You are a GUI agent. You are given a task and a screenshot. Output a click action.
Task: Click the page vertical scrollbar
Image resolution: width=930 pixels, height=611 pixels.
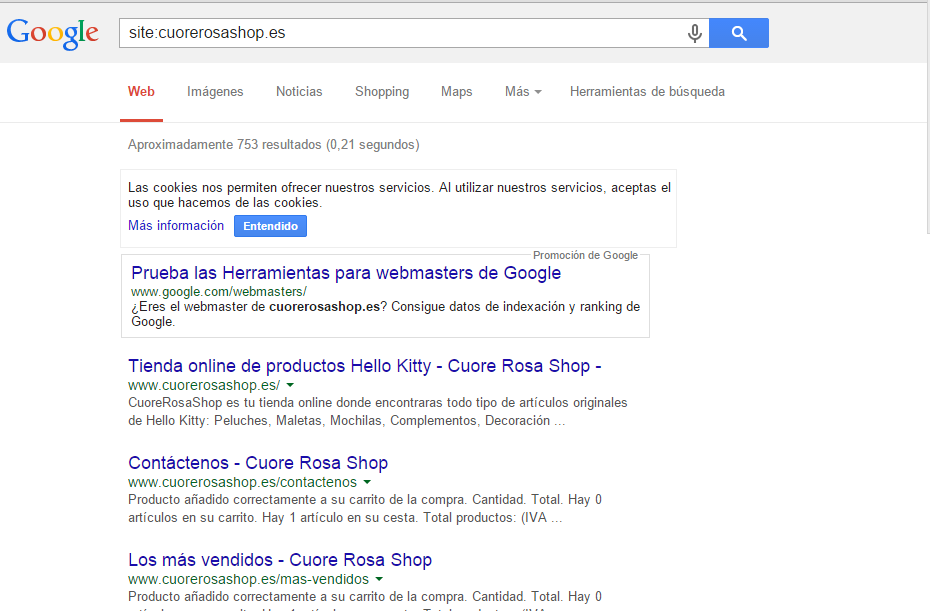pyautogui.click(x=928, y=119)
